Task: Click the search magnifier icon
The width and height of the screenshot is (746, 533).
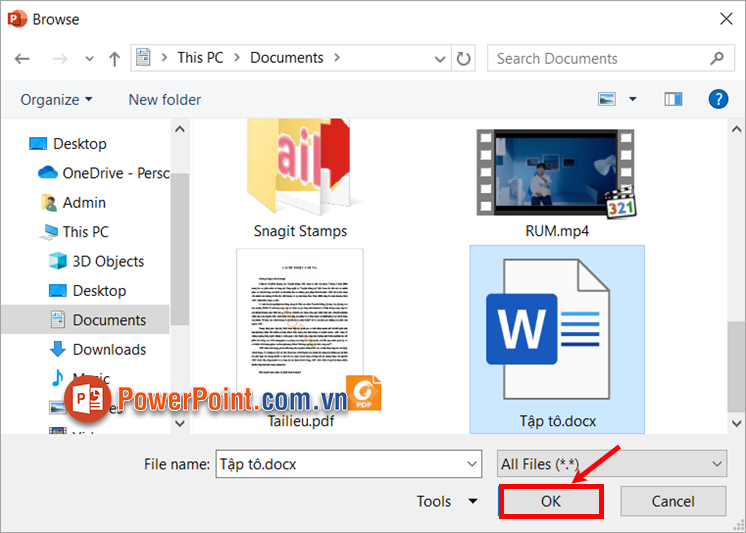Action: 717,58
